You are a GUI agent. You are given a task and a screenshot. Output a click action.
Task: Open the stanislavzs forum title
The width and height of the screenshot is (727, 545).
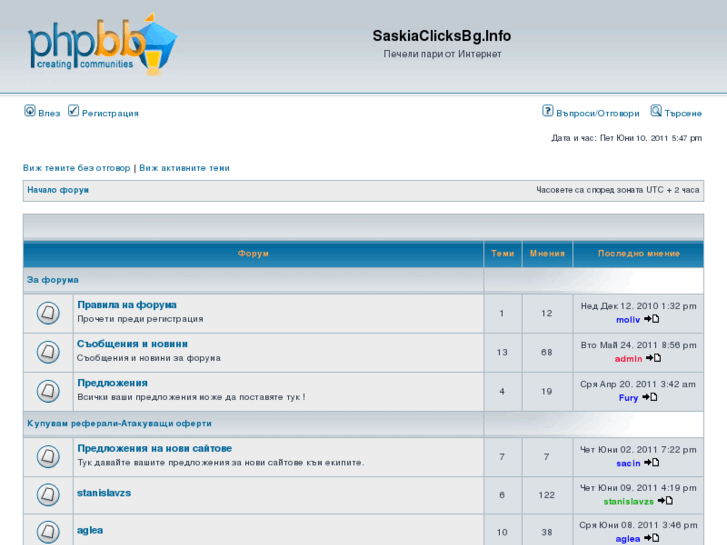pos(104,493)
